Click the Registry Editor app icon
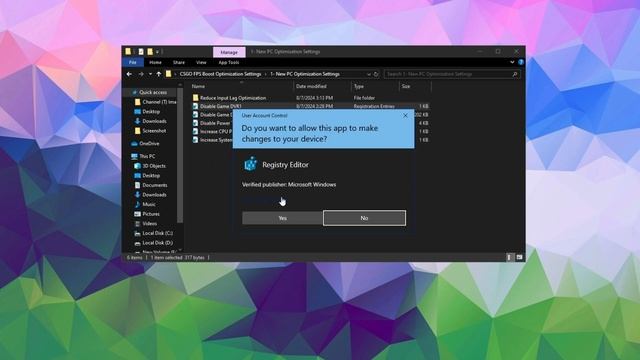640x360 pixels. (250, 164)
